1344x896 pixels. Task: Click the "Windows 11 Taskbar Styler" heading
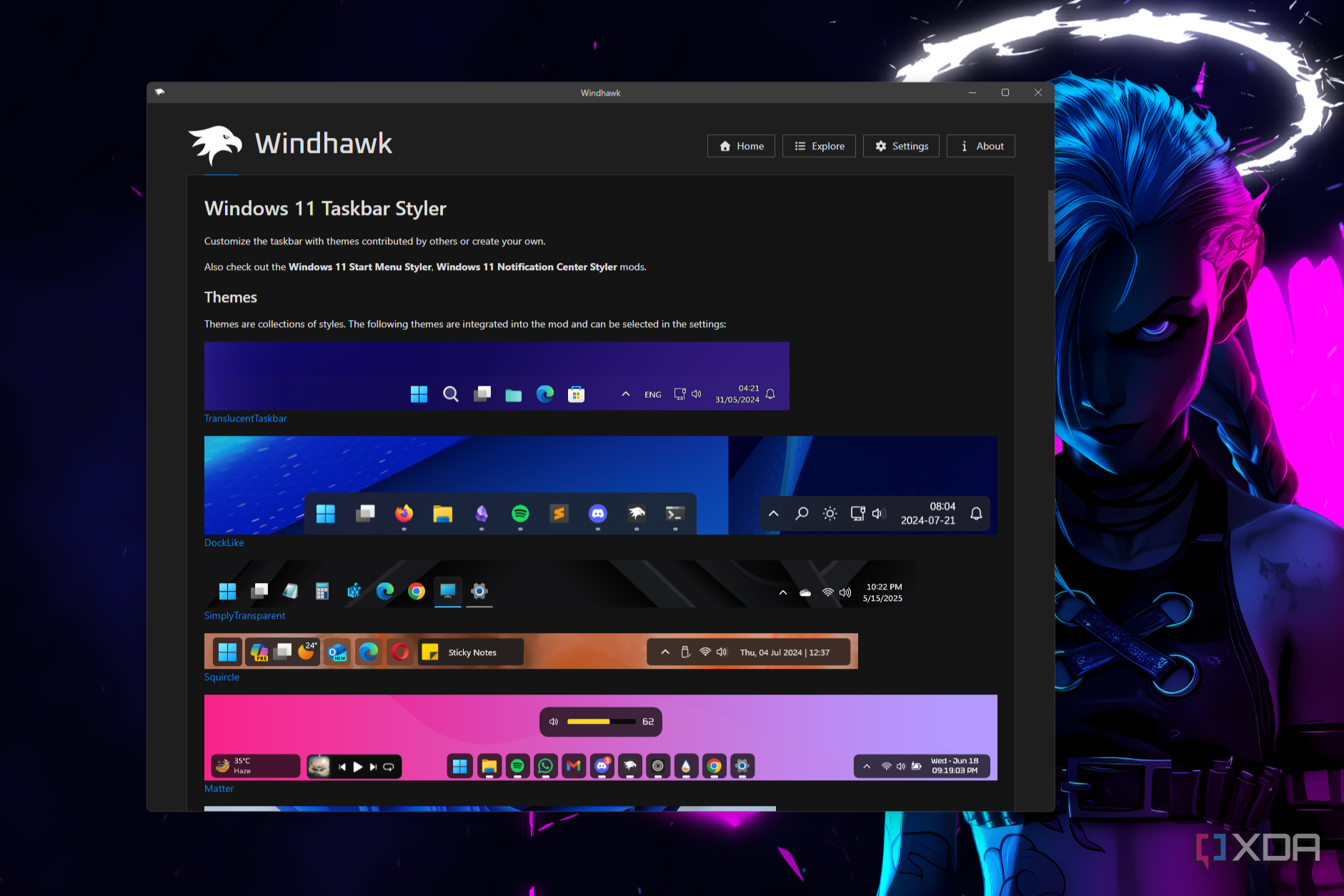coord(325,209)
